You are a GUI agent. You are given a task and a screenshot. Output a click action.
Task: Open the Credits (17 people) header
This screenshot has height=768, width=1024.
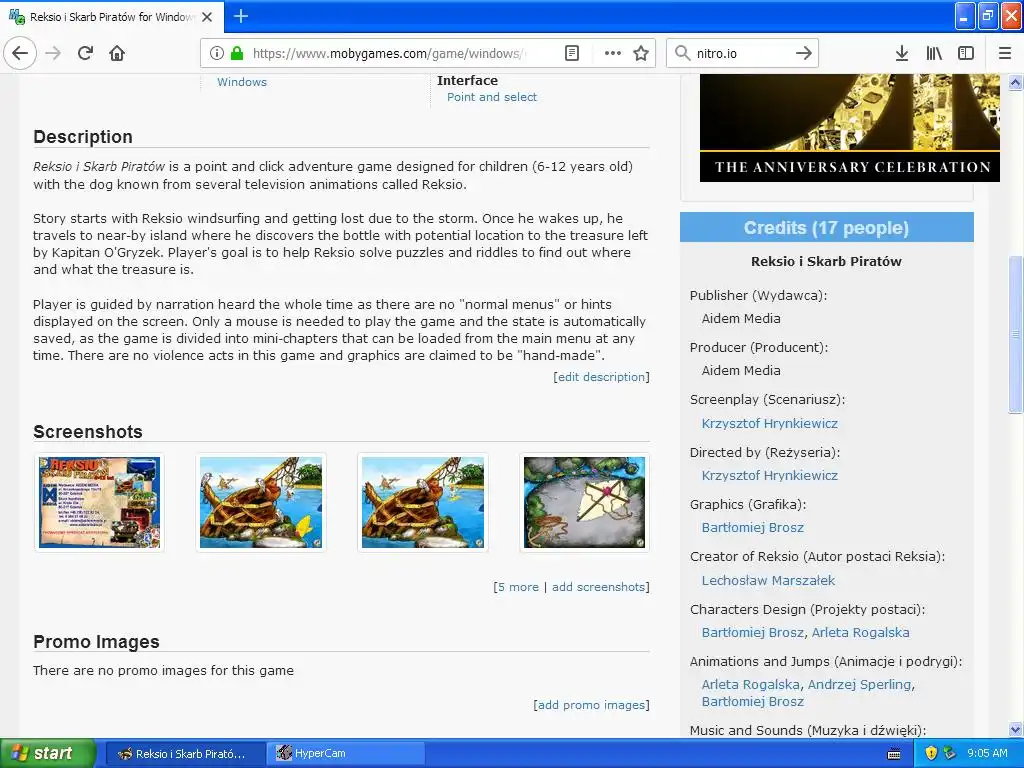[x=826, y=227]
